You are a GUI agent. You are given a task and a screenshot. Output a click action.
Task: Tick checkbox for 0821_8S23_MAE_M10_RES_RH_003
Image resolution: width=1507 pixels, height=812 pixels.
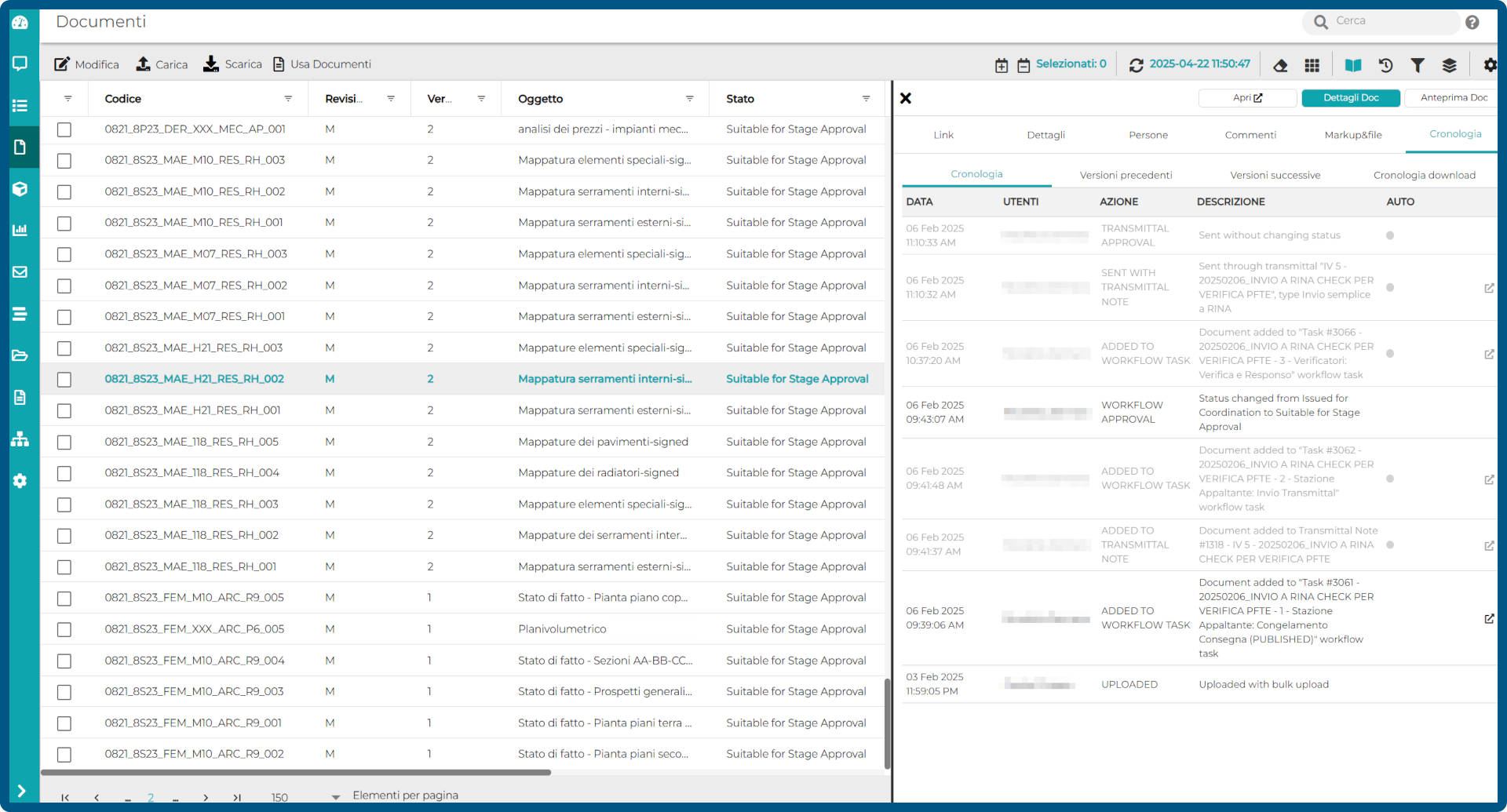click(64, 161)
